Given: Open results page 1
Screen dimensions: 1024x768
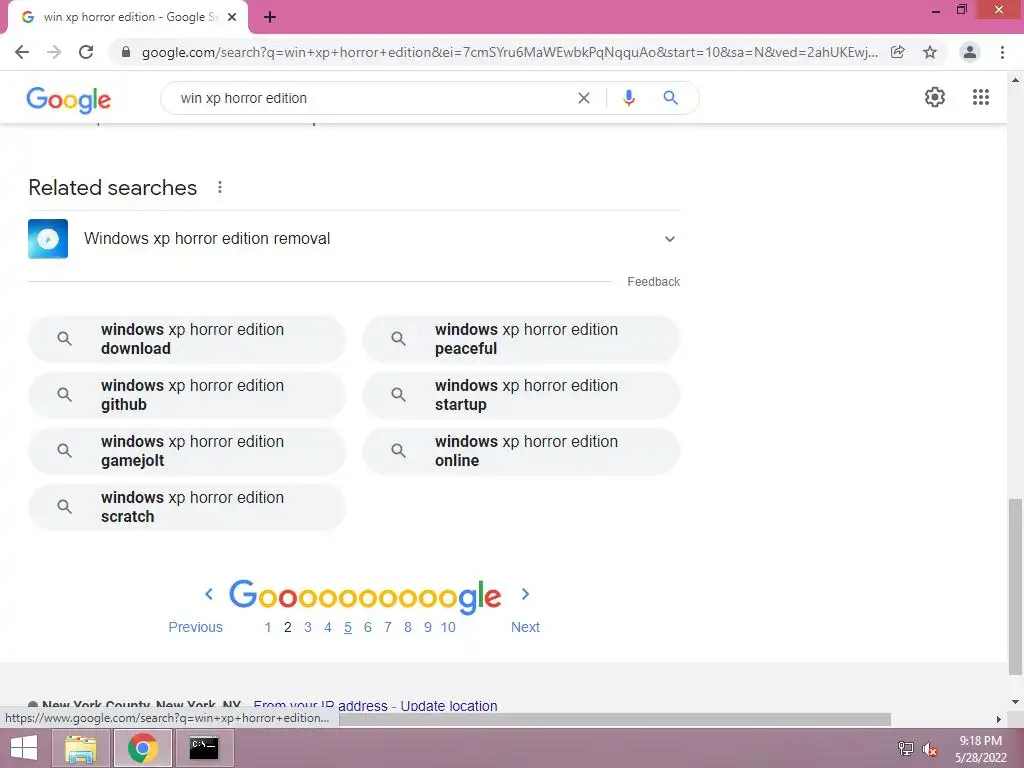Looking at the screenshot, I should point(268,627).
